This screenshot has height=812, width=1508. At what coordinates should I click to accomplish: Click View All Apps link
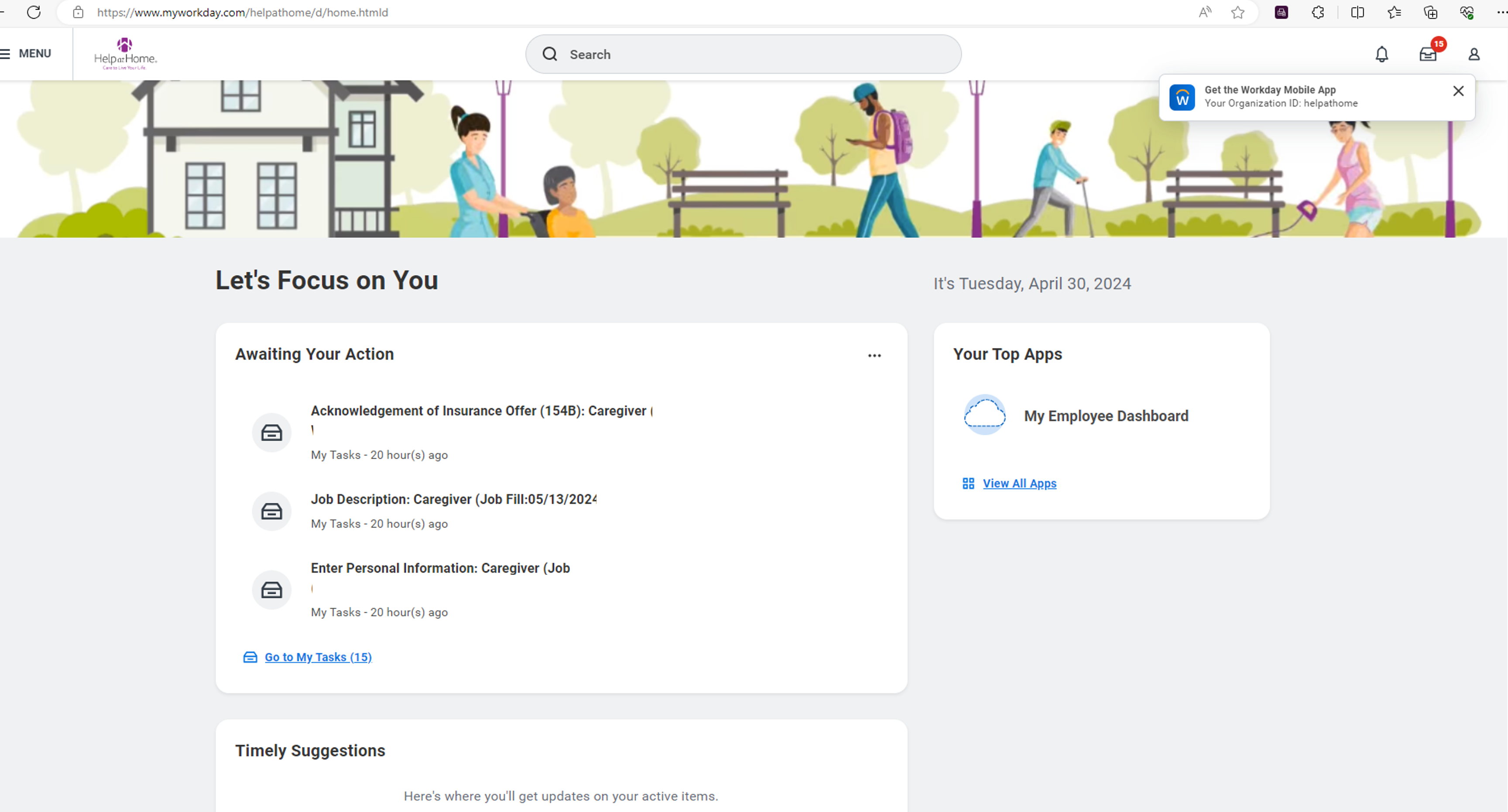click(x=1019, y=483)
